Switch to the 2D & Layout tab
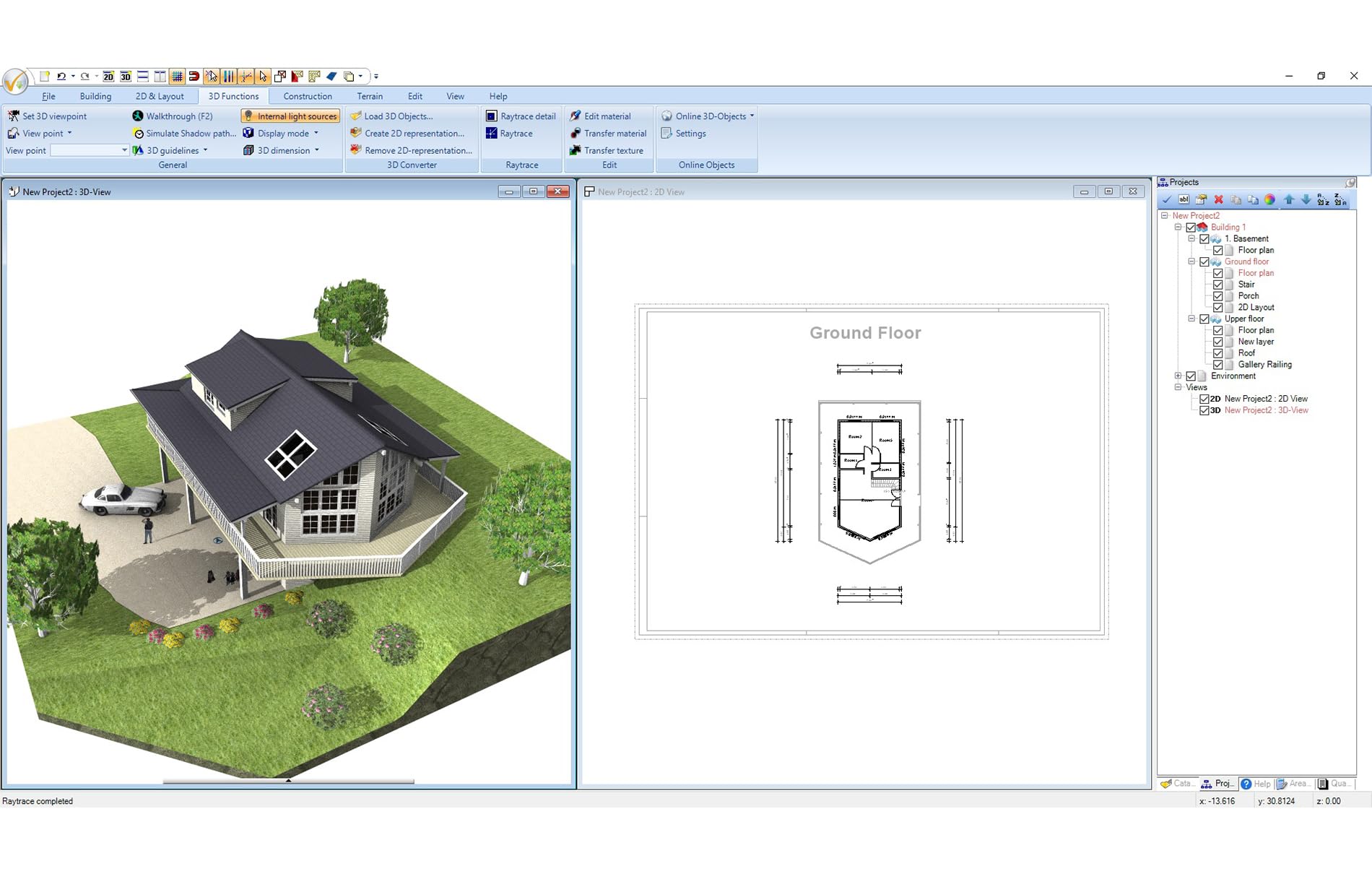Viewport: 1372px width, 874px height. point(160,96)
